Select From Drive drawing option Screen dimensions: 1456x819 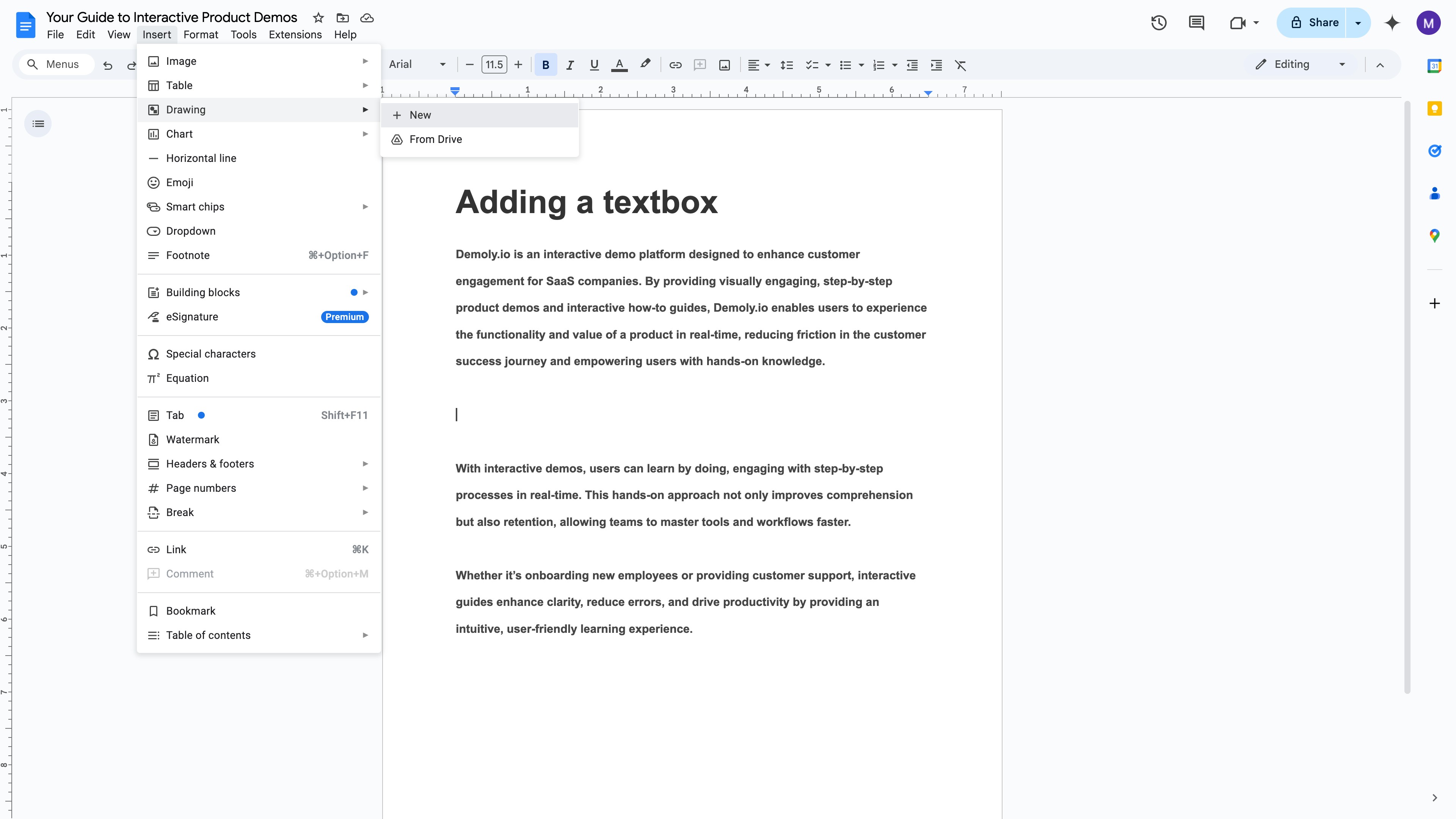480,139
